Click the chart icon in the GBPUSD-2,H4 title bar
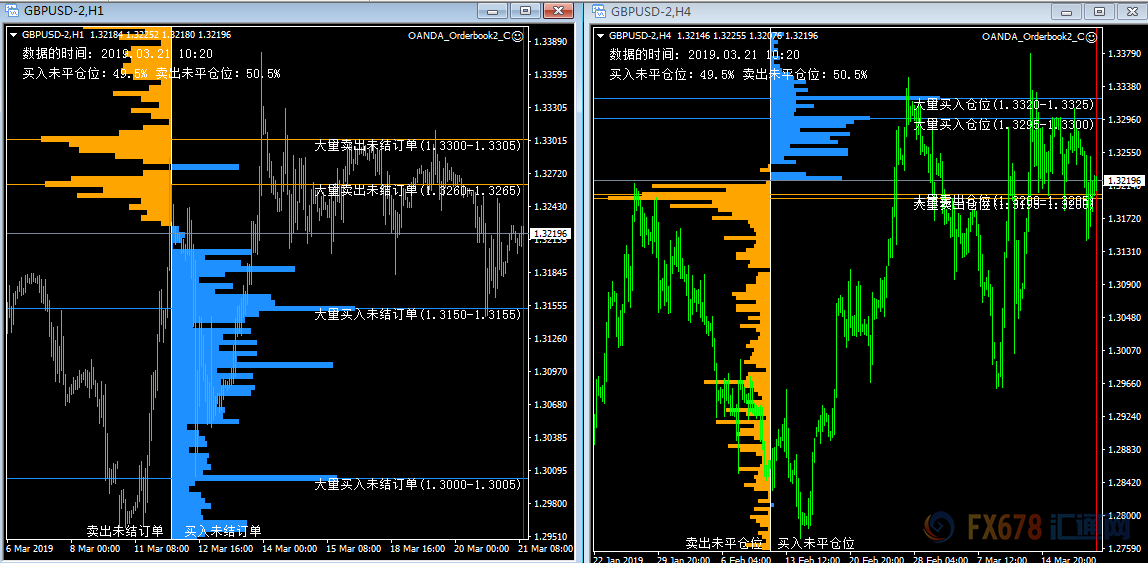The width and height of the screenshot is (1148, 563). 599,11
